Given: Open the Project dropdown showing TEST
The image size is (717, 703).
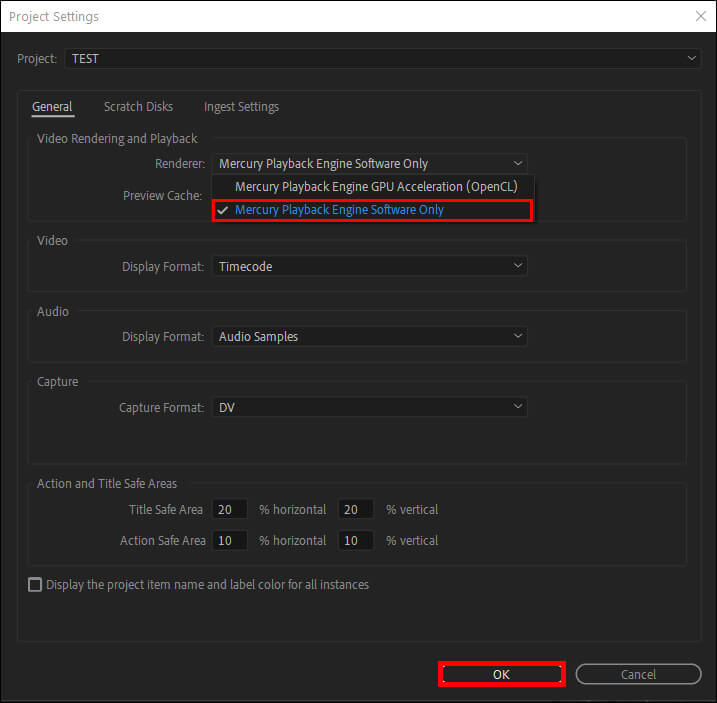Looking at the screenshot, I should [382, 59].
